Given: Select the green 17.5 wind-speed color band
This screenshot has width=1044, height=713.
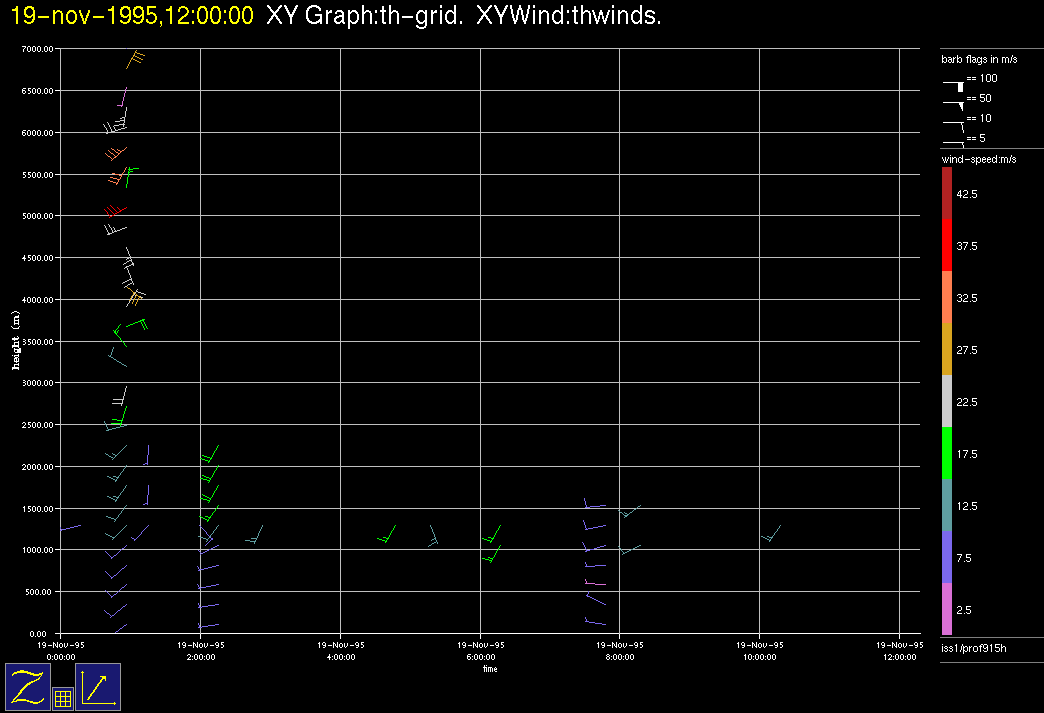Looking at the screenshot, I should [x=947, y=454].
